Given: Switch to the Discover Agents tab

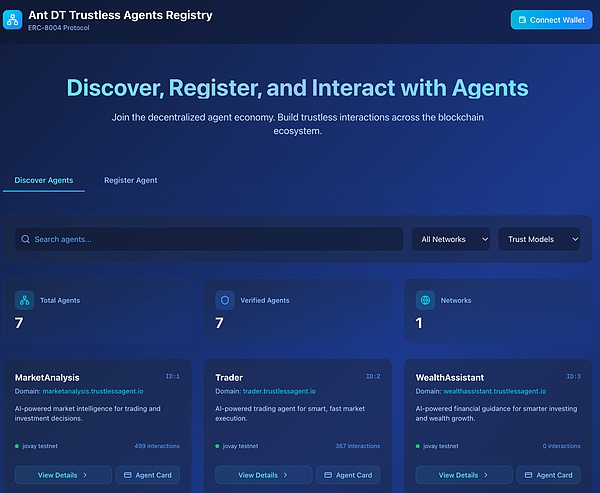Looking at the screenshot, I should tap(44, 180).
